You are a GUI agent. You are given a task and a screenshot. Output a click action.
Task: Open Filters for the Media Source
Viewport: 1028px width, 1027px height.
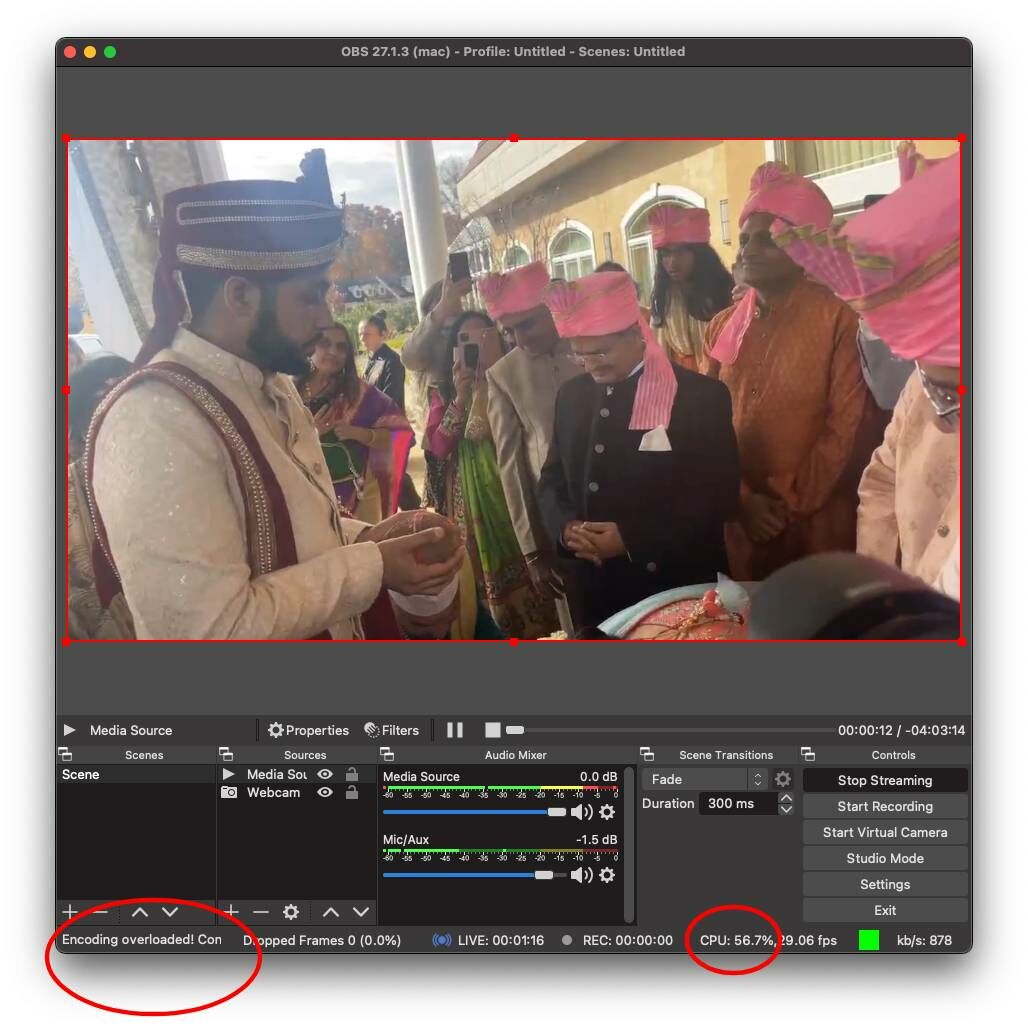(392, 730)
